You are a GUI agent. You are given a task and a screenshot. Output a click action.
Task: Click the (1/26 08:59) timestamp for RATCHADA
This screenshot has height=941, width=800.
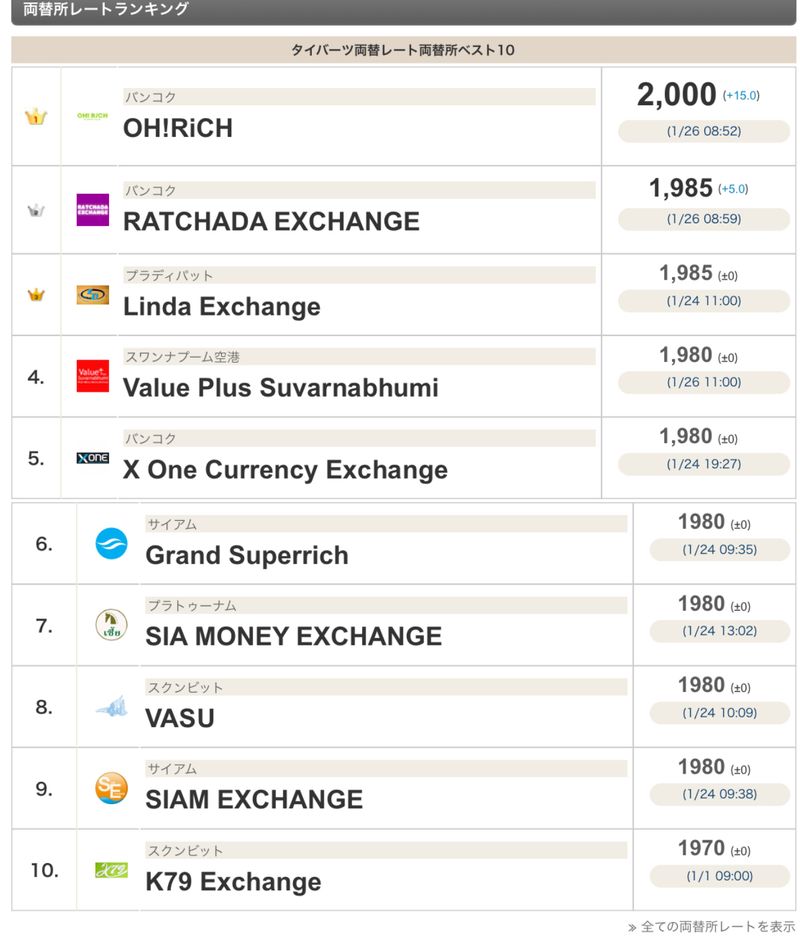[703, 219]
